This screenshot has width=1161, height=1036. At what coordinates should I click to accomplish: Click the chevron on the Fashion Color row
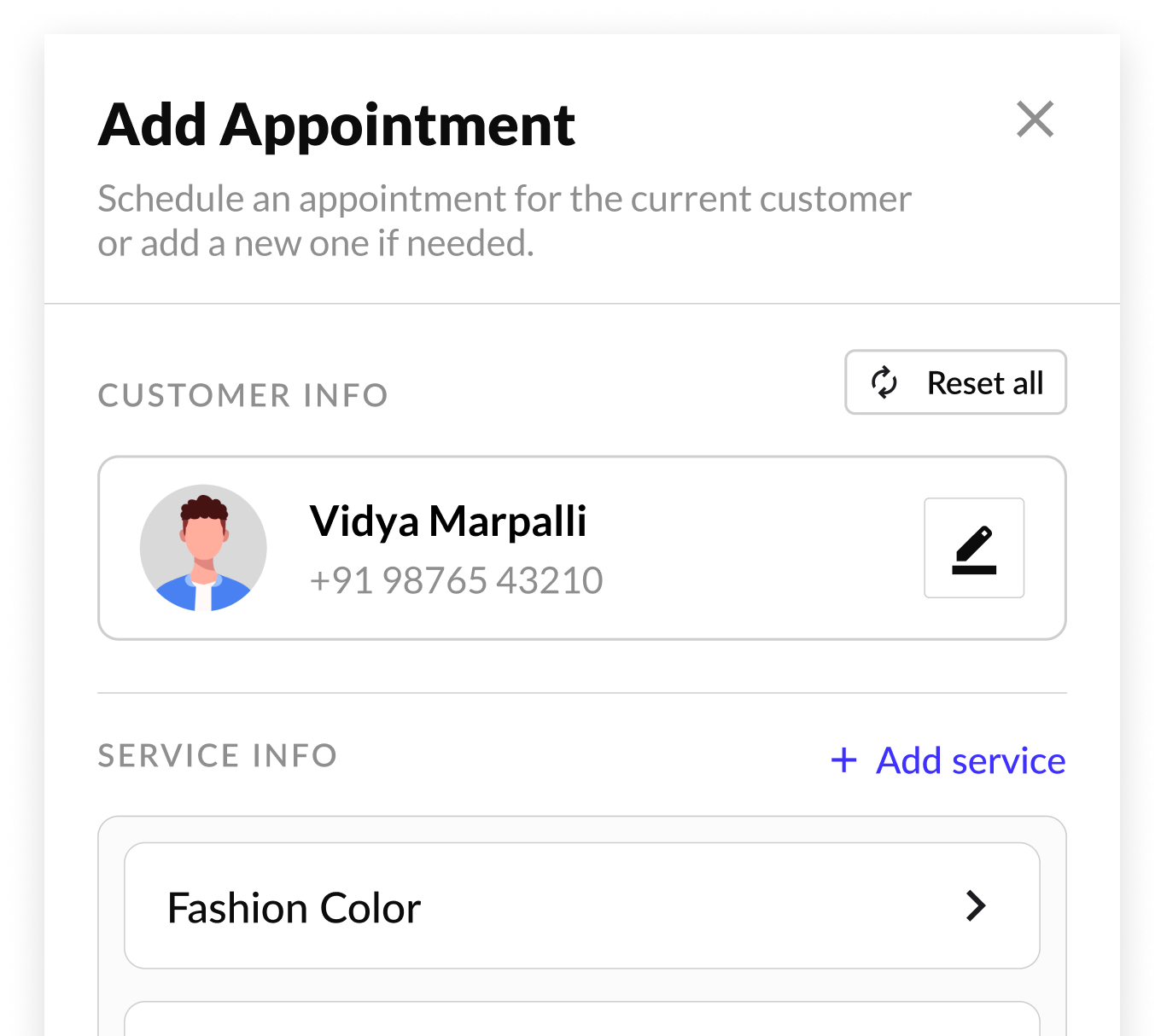[976, 905]
